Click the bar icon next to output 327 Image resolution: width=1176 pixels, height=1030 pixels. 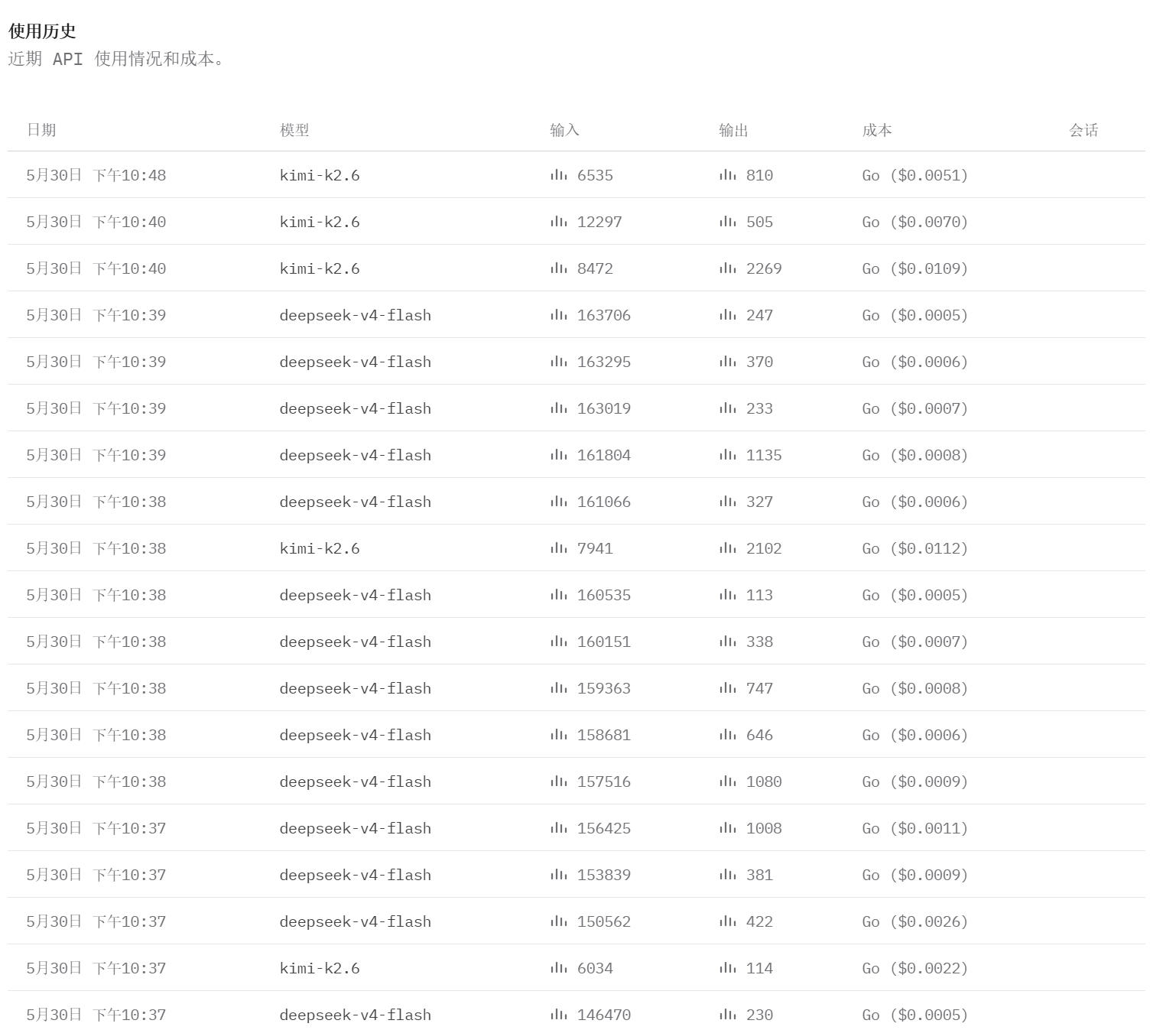click(727, 502)
